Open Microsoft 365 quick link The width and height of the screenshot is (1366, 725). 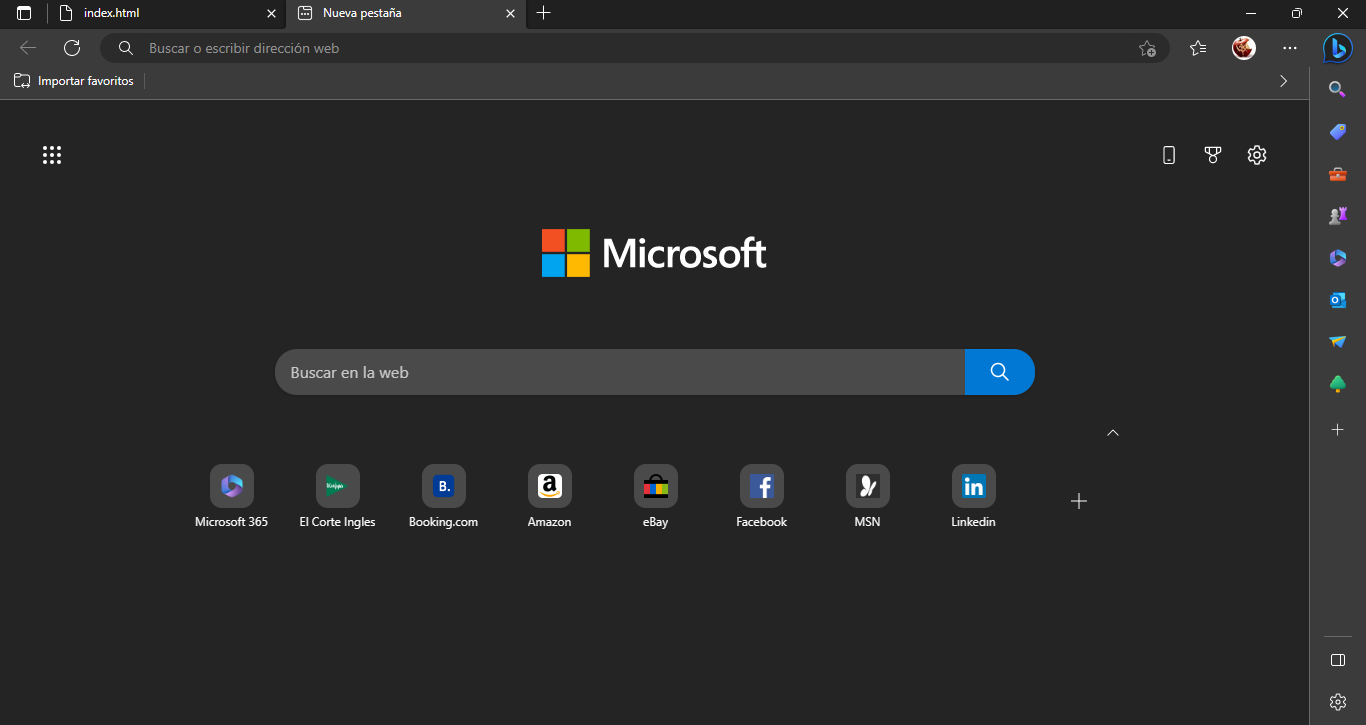[x=232, y=497]
